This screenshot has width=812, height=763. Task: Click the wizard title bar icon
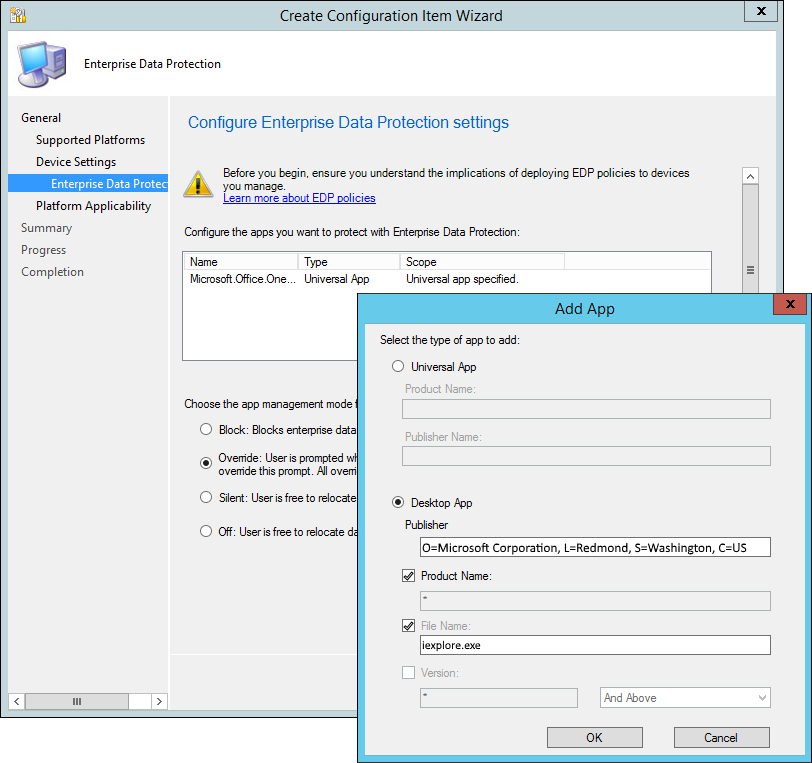(x=17, y=15)
